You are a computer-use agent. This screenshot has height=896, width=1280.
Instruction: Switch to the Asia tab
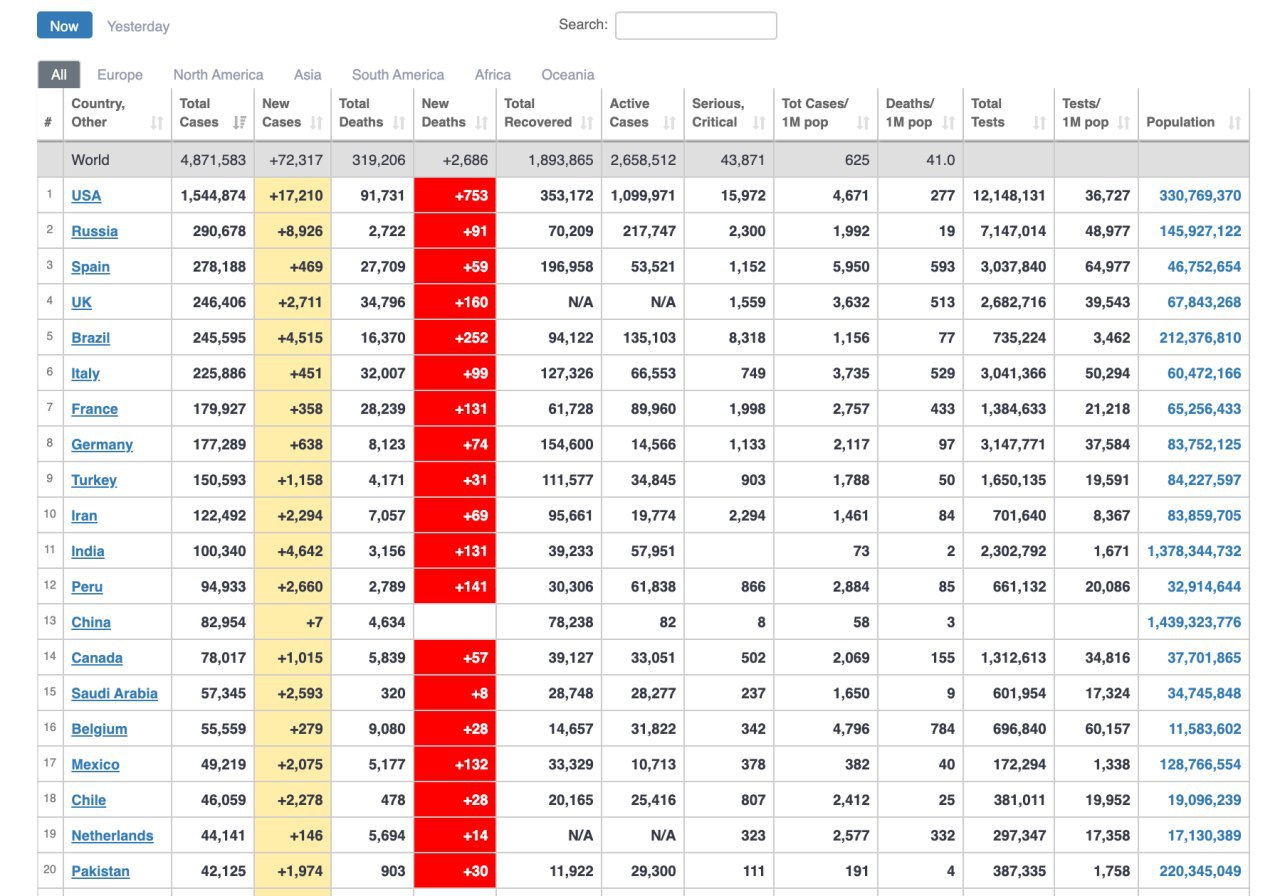[x=308, y=74]
